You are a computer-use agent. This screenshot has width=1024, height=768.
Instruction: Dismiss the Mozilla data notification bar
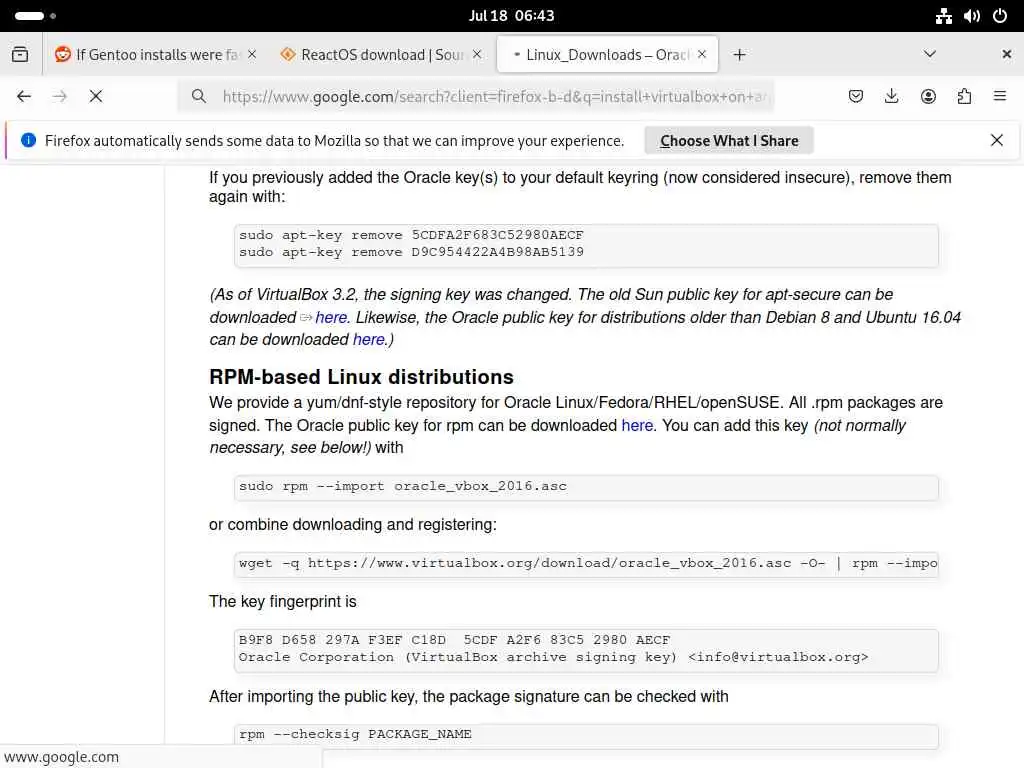(x=997, y=140)
